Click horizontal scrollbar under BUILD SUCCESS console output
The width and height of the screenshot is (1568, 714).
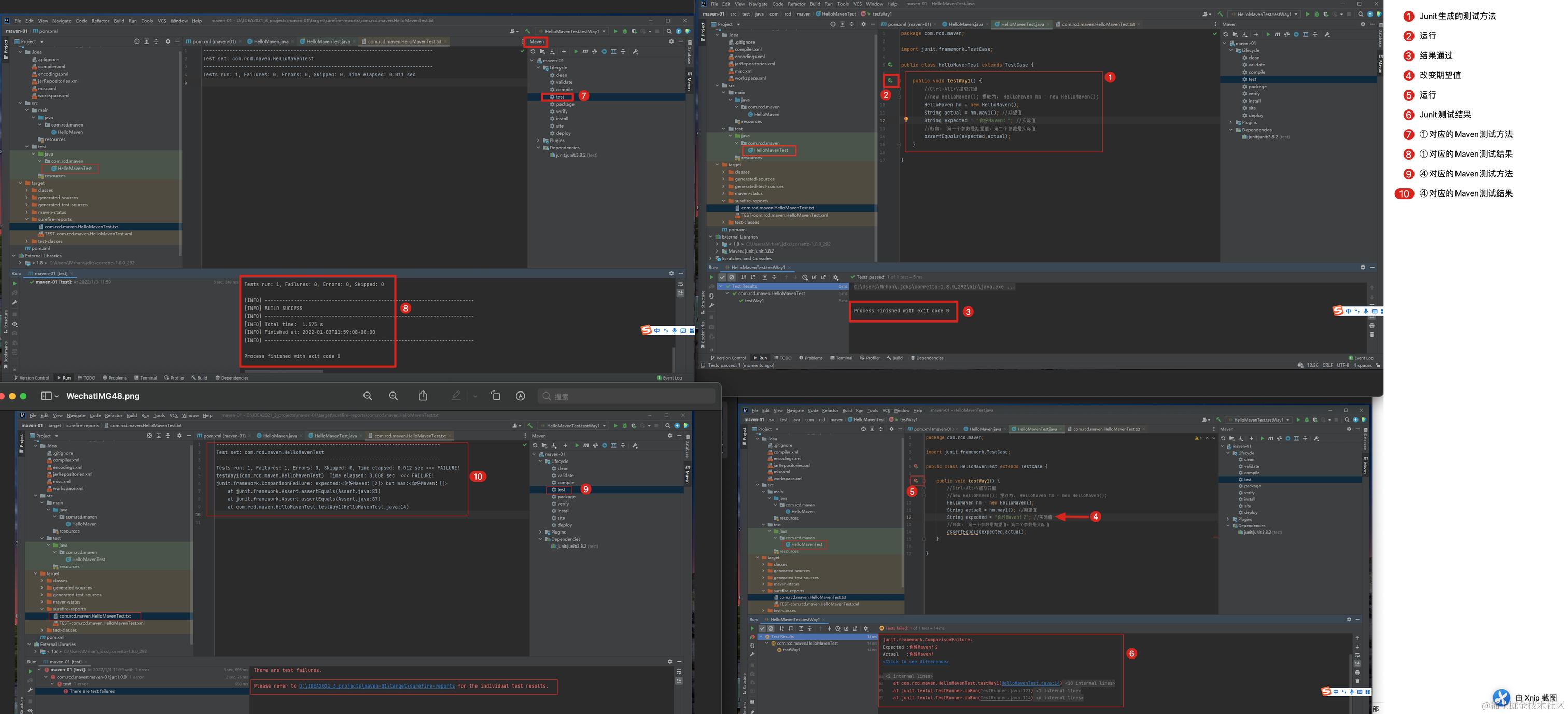[283, 371]
